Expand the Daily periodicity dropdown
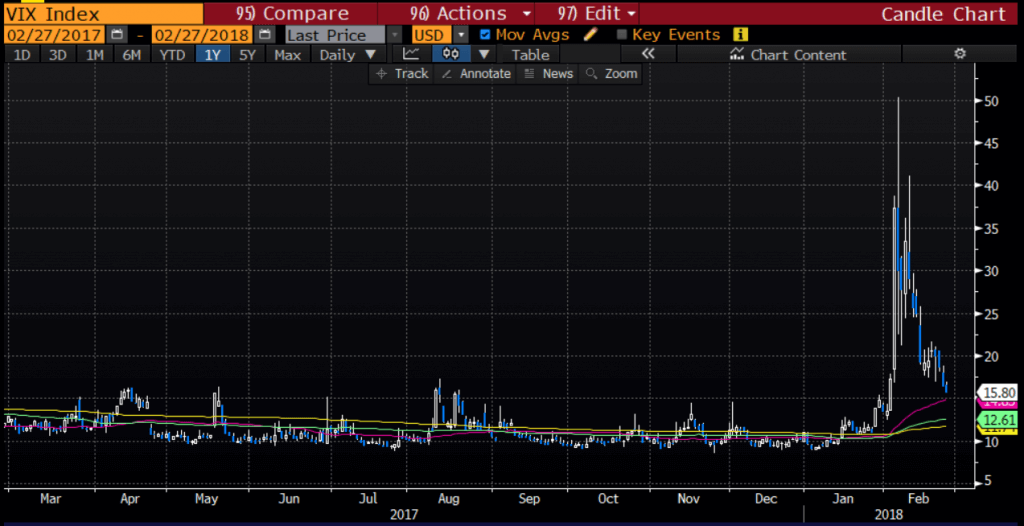This screenshot has width=1024, height=526. click(x=348, y=54)
